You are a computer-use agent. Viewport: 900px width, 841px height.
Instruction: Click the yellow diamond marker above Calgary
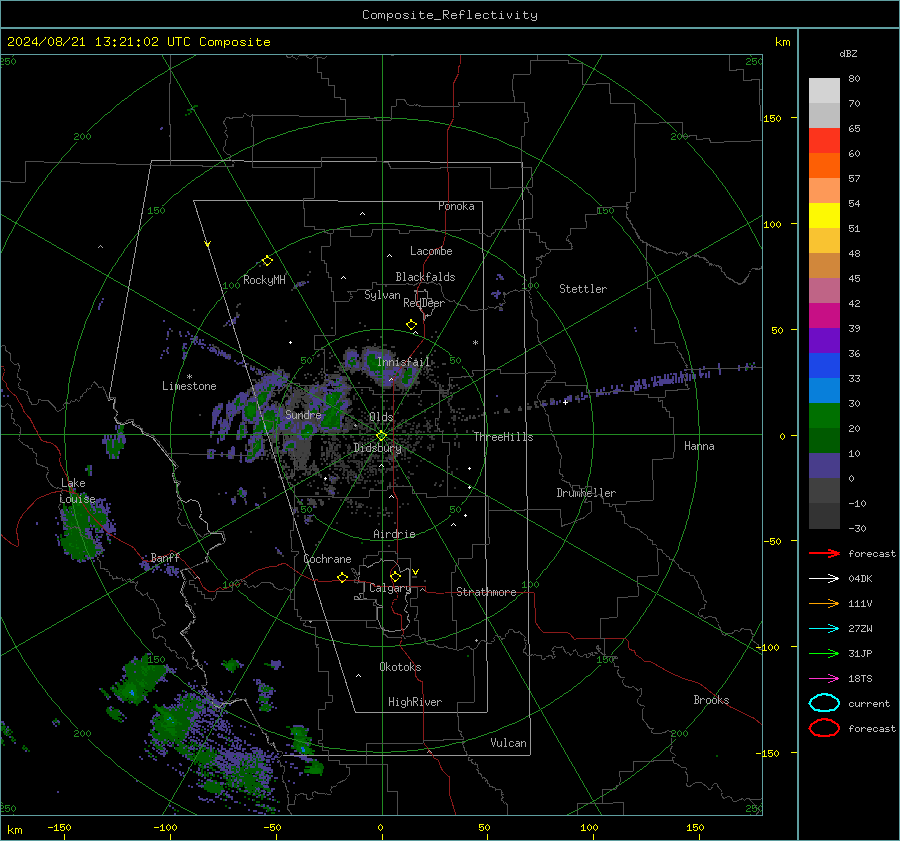[395, 576]
